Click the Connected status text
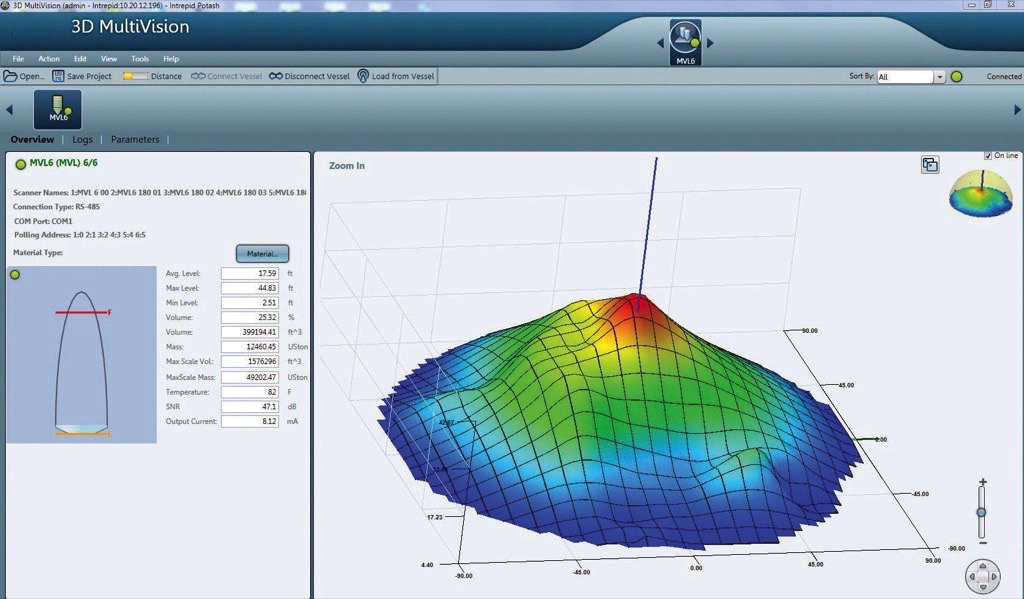Screen dimensions: 1024x599 point(1004,76)
